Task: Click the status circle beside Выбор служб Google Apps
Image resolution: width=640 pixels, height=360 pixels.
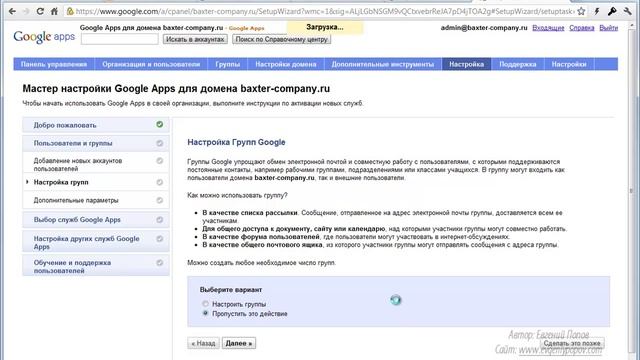Action: [160, 220]
